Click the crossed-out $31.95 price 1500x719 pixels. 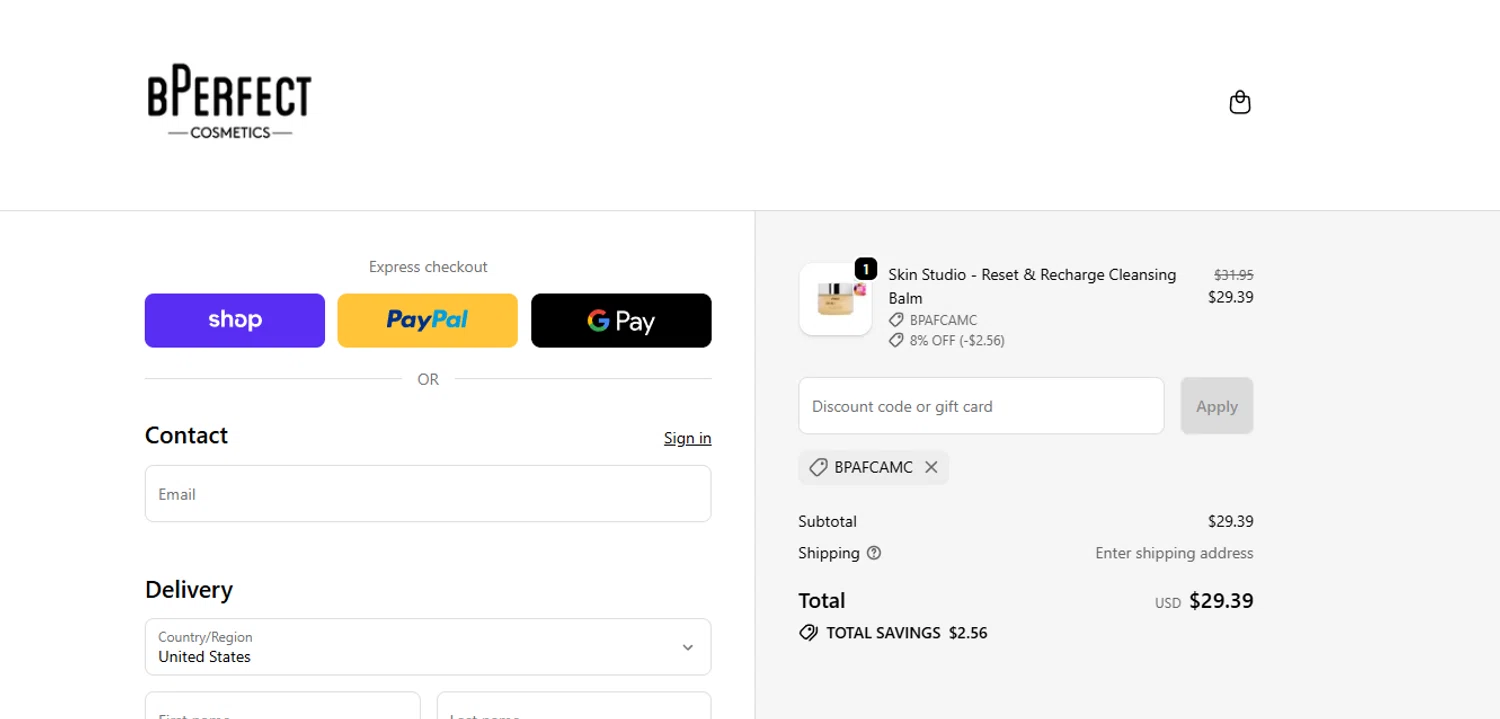(1234, 275)
